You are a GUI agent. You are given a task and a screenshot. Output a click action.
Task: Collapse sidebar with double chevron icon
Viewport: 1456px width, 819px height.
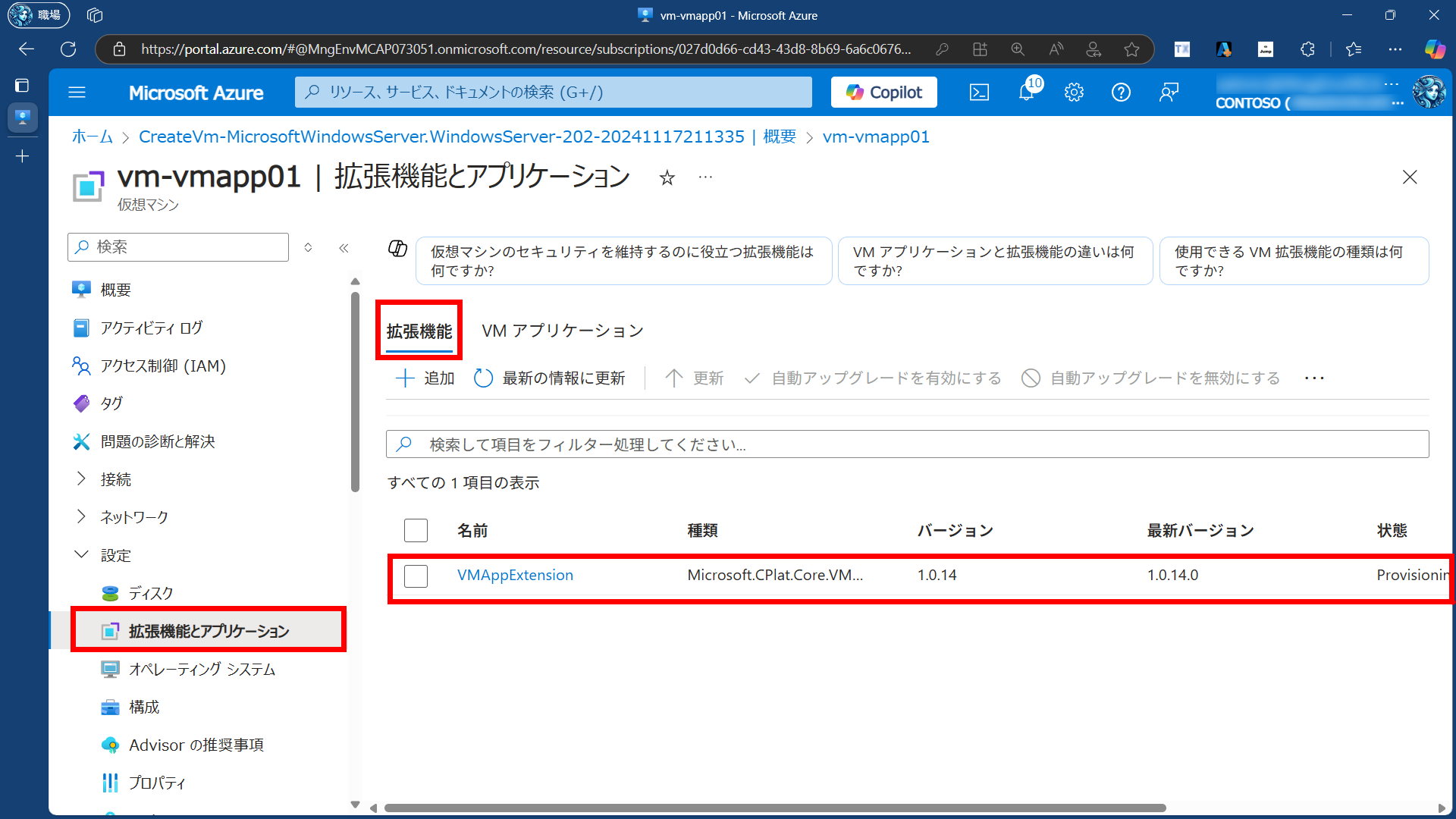(x=344, y=248)
